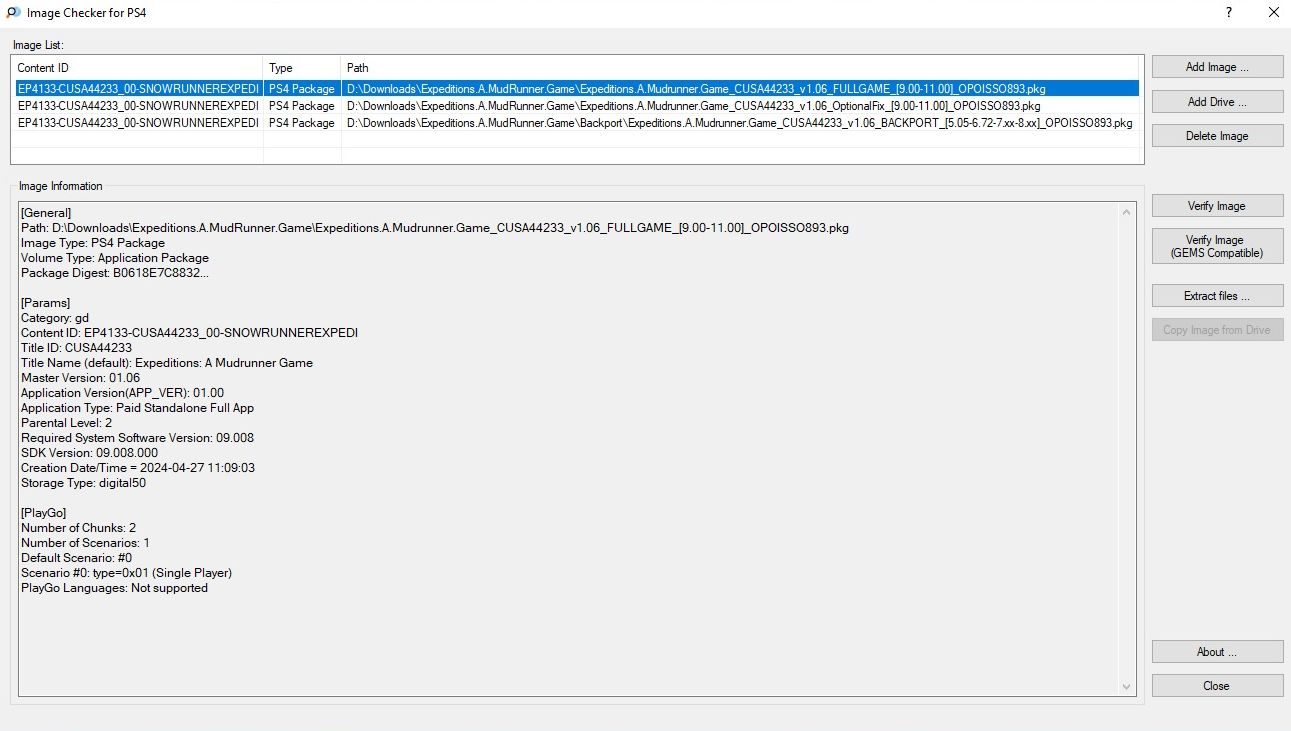This screenshot has width=1291, height=731.
Task: Click the Application Type line
Action: click(138, 408)
